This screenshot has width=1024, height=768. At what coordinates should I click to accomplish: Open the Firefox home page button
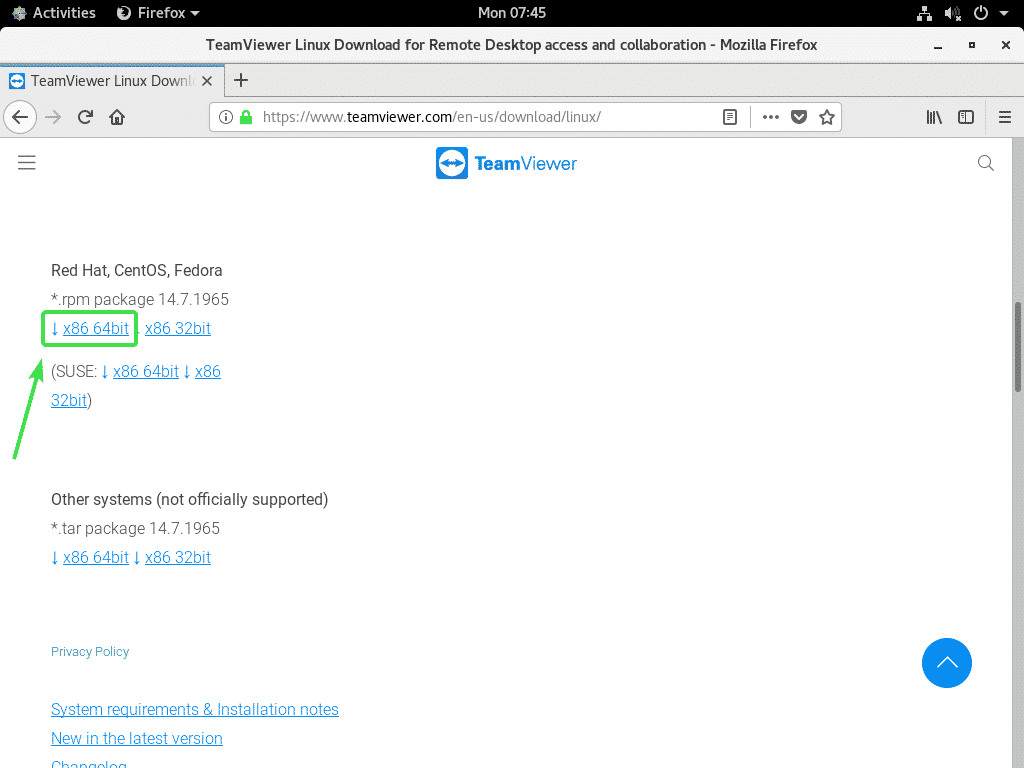point(117,118)
